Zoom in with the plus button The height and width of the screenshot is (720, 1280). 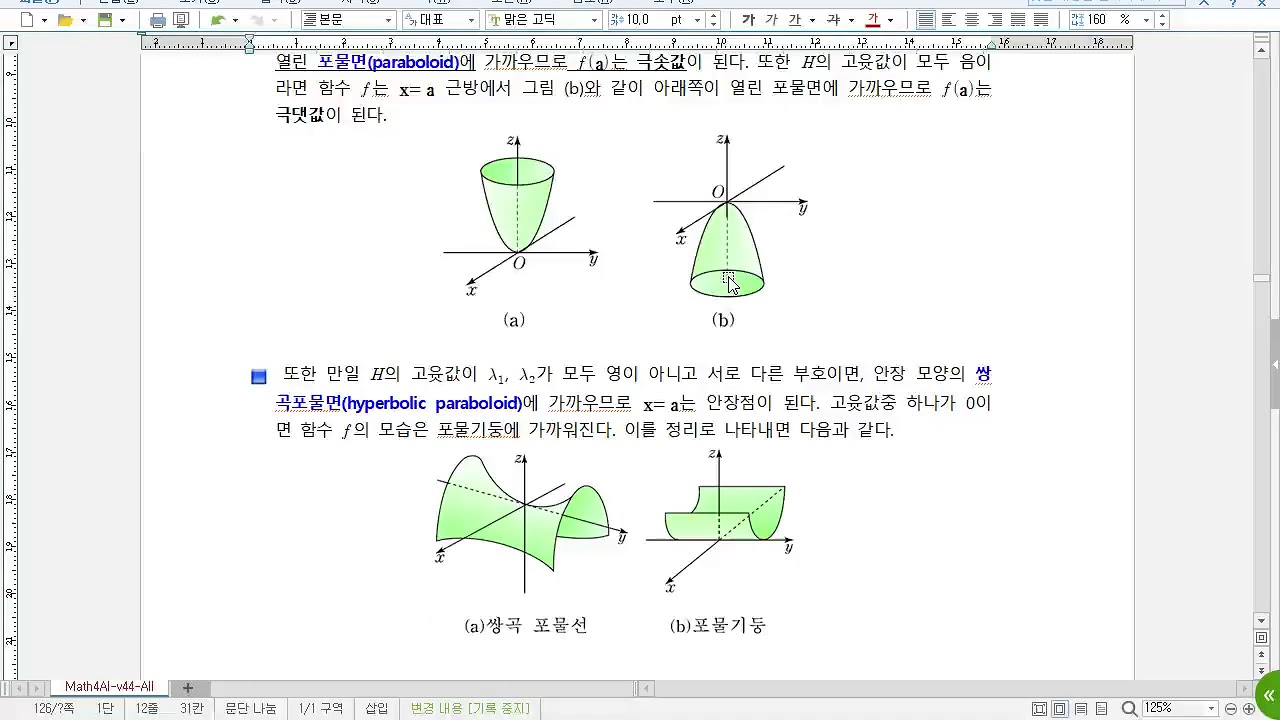click(1249, 708)
